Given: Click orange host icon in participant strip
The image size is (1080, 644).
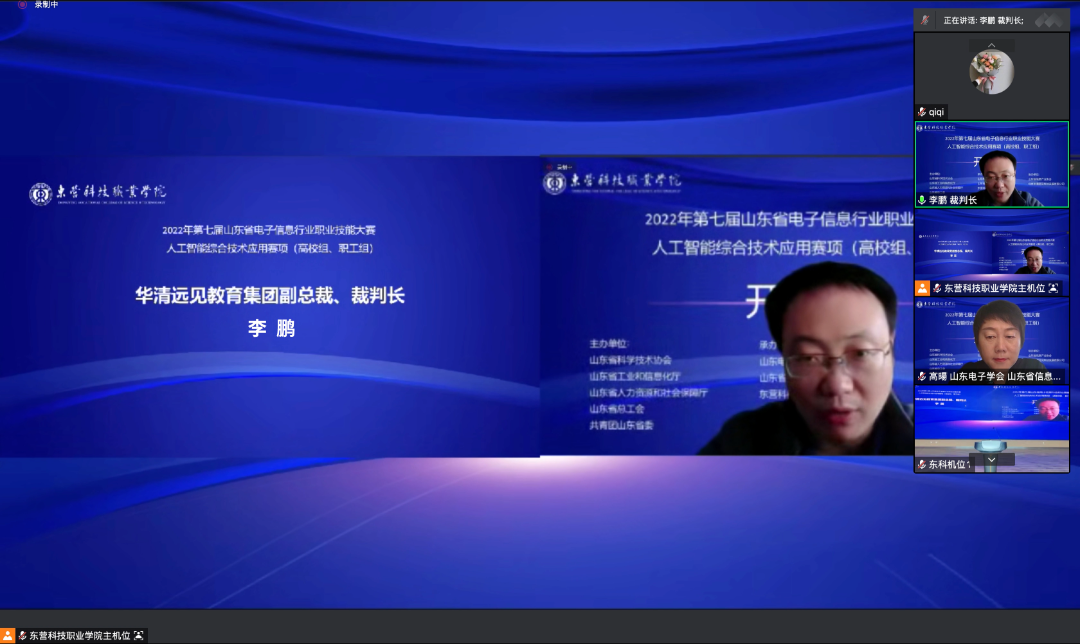Looking at the screenshot, I should pyautogui.click(x=922, y=288).
